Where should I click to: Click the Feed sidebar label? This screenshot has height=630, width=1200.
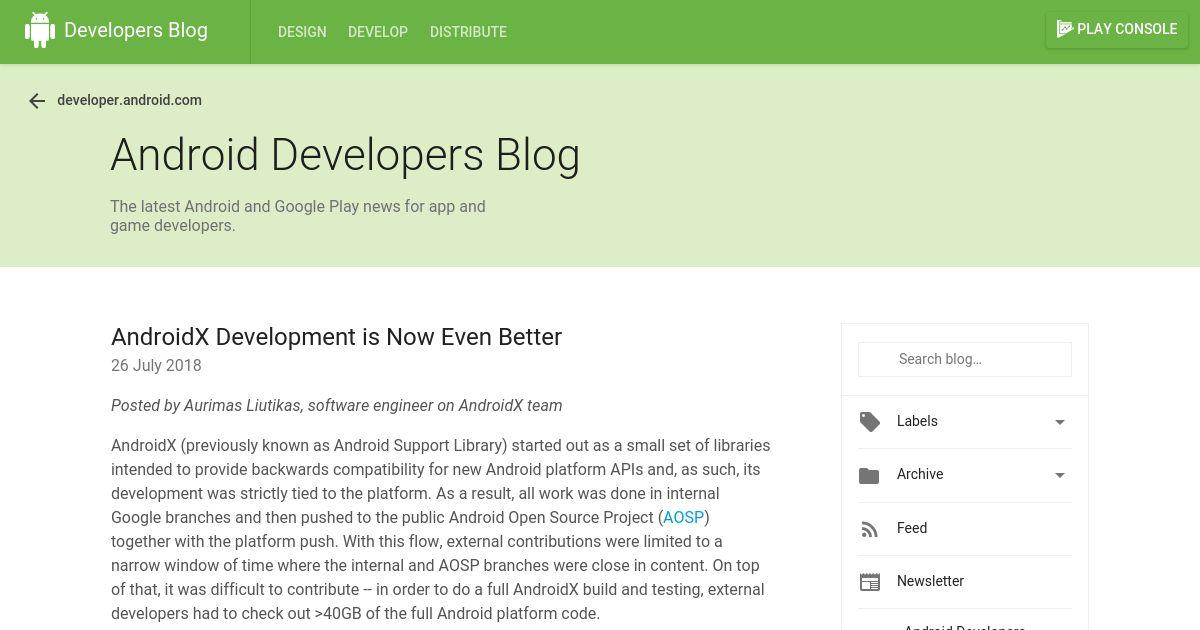coord(912,528)
